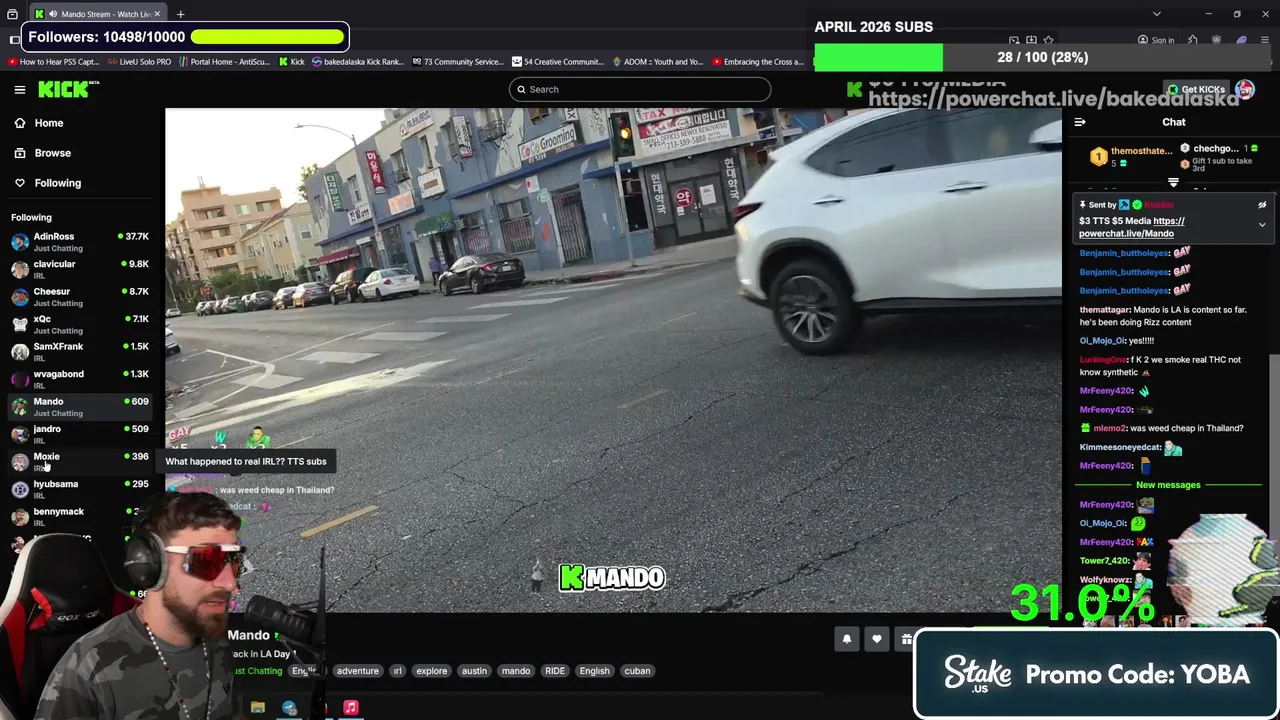The height and width of the screenshot is (720, 1280).
Task: Open bakedalaska Kick Rank... bookmark
Action: point(357,62)
